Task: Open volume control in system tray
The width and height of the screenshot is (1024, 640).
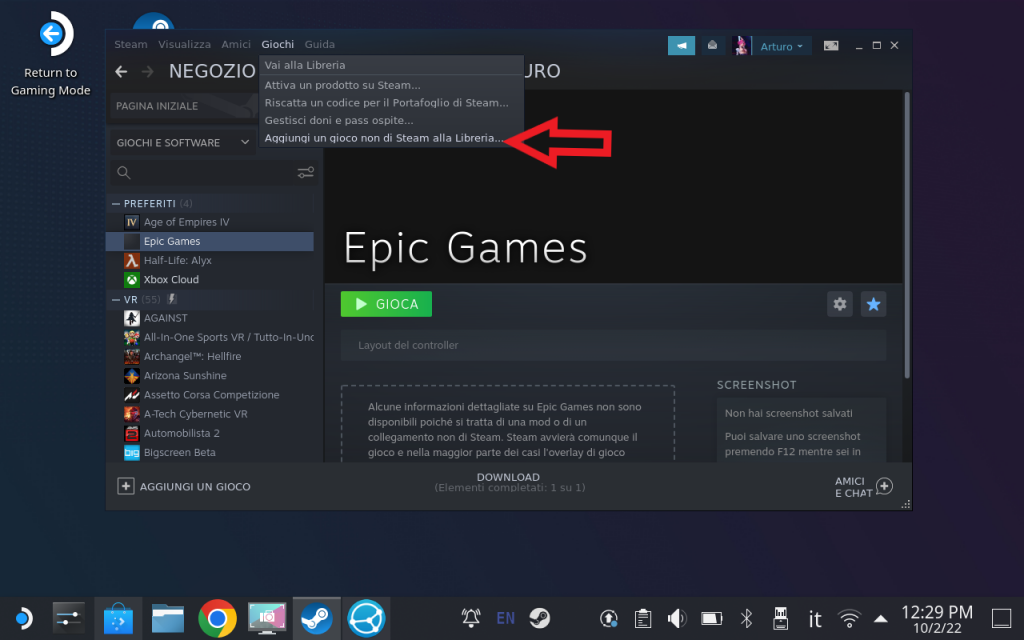Action: [x=677, y=618]
